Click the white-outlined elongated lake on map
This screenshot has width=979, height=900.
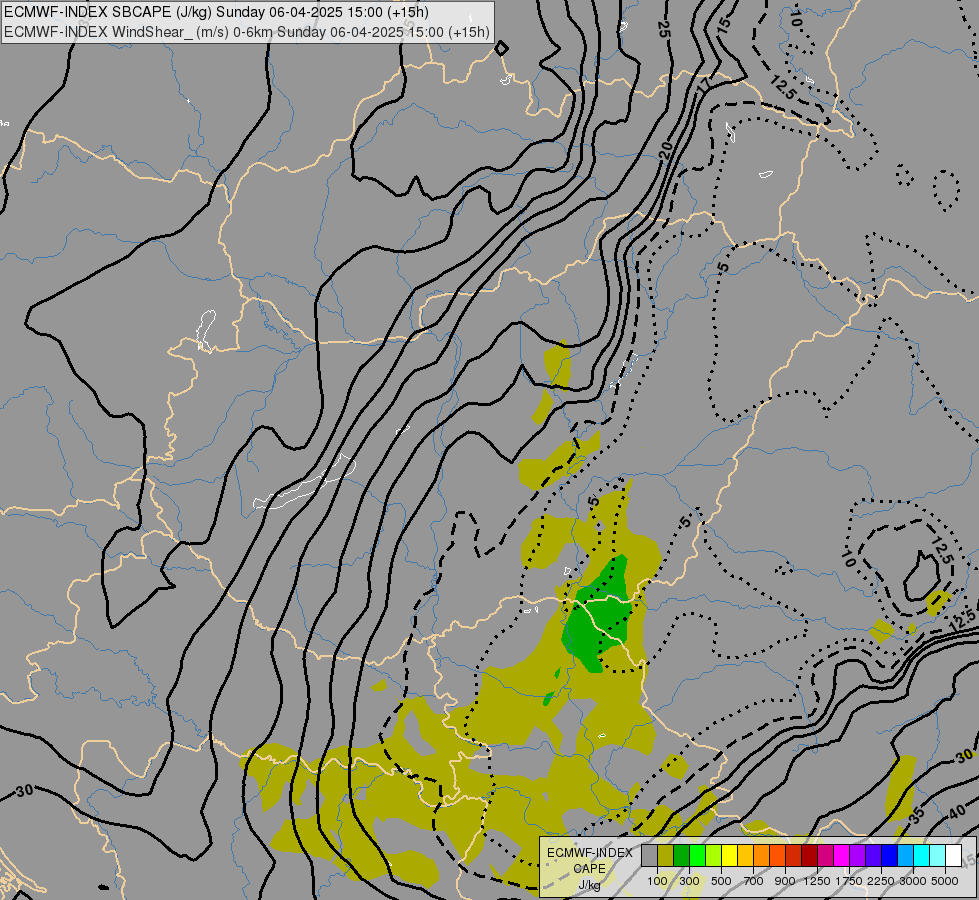click(306, 483)
